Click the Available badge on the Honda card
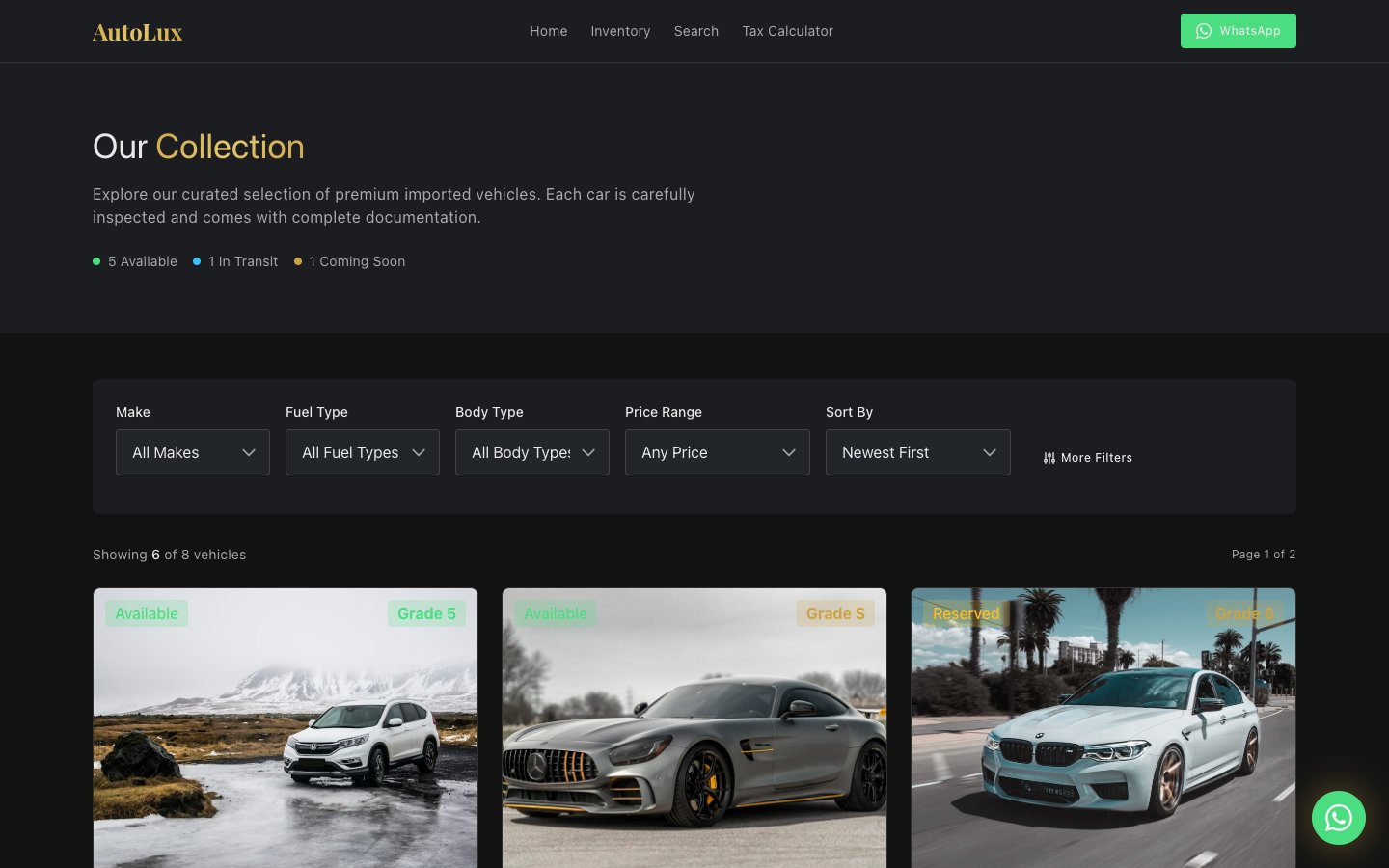The width and height of the screenshot is (1389, 868). [x=147, y=613]
